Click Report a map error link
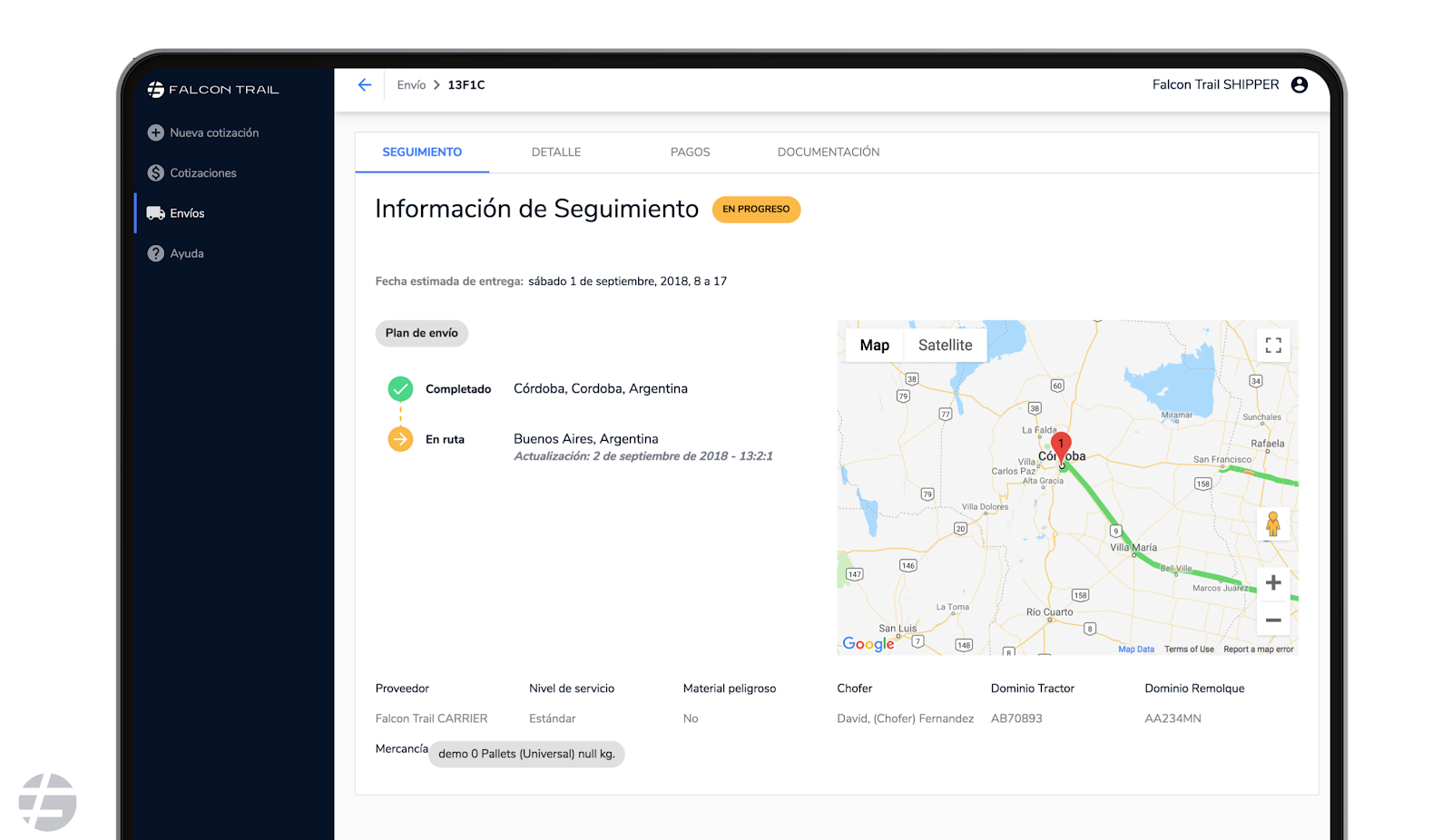Image resolution: width=1452 pixels, height=840 pixels. tap(1259, 650)
